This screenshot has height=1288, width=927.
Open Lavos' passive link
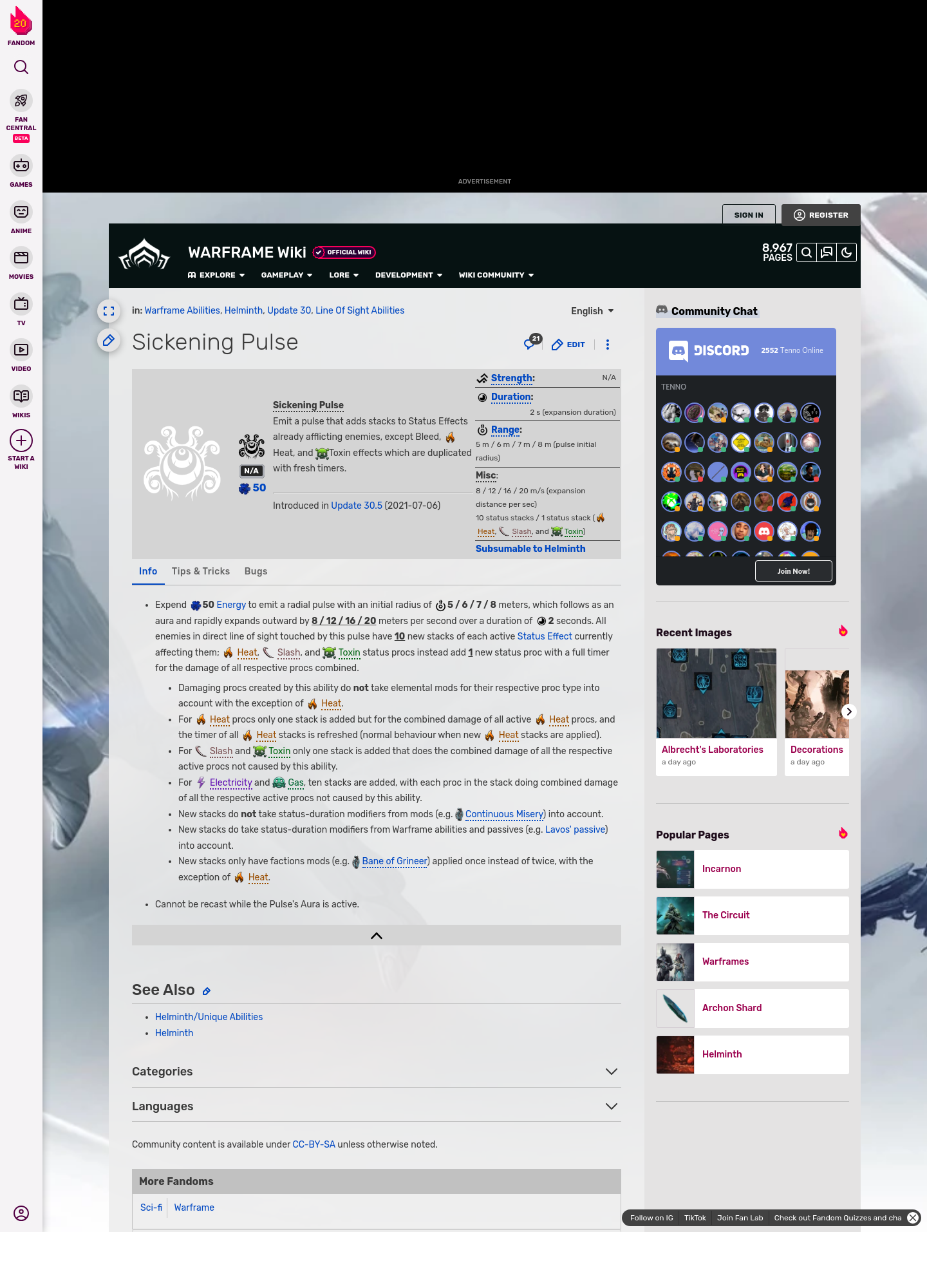[x=576, y=829]
